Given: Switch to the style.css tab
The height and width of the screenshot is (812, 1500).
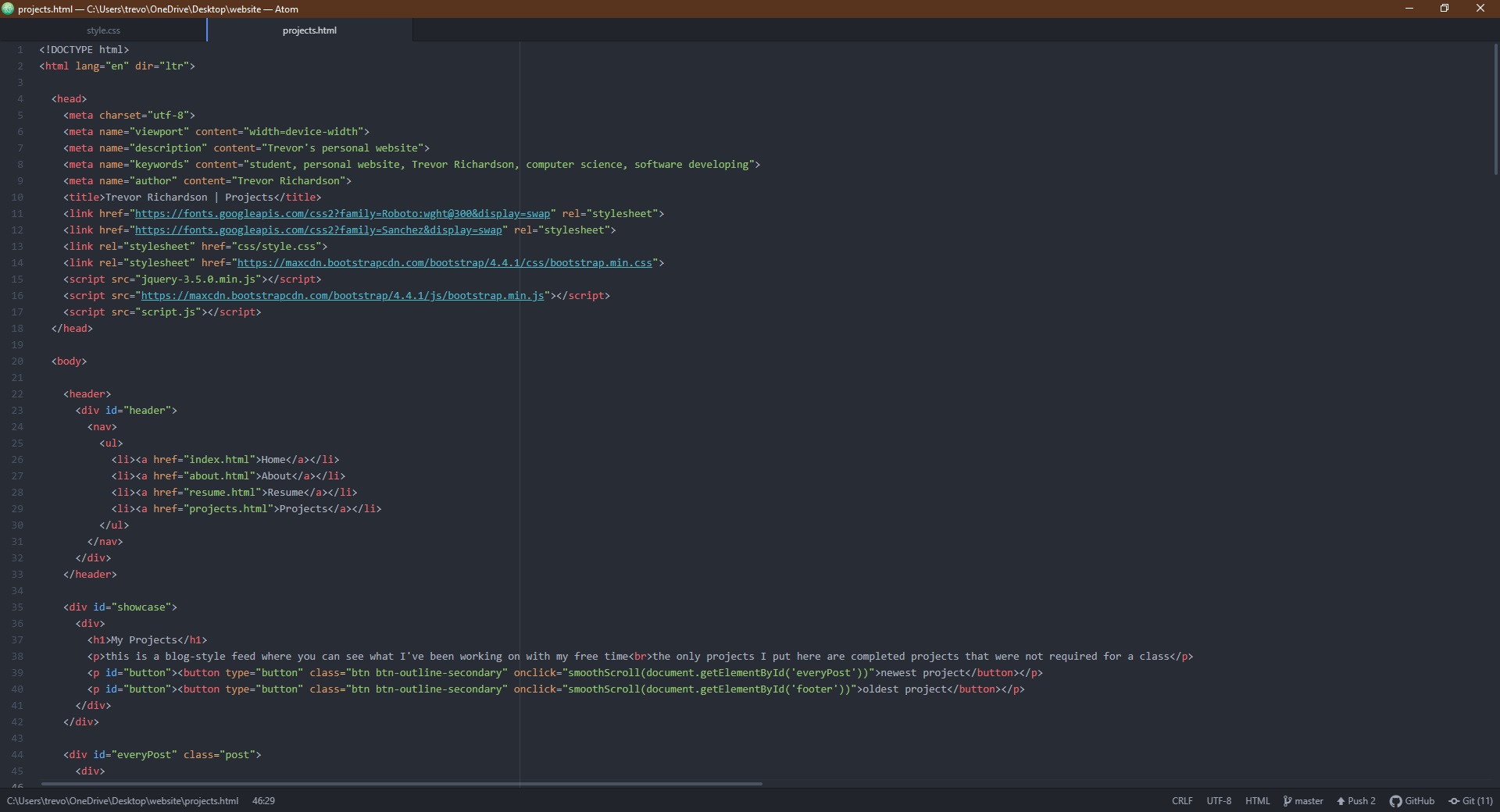Looking at the screenshot, I should click(x=103, y=30).
